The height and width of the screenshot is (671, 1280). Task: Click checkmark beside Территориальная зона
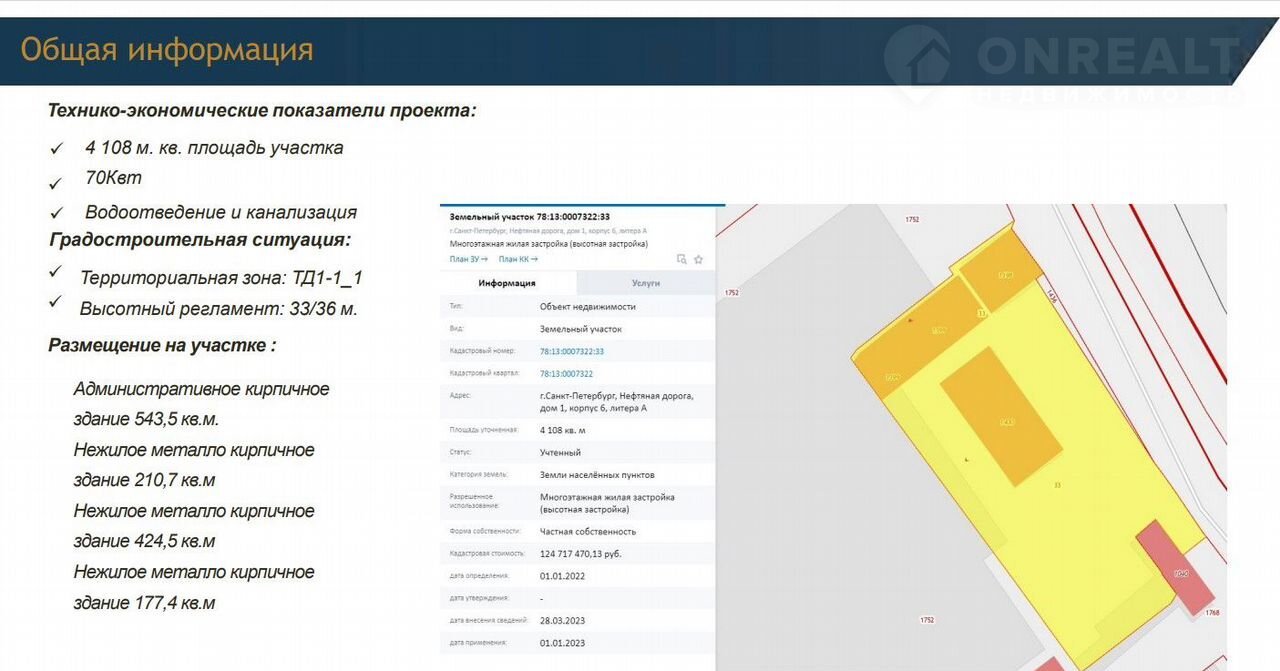point(55,273)
